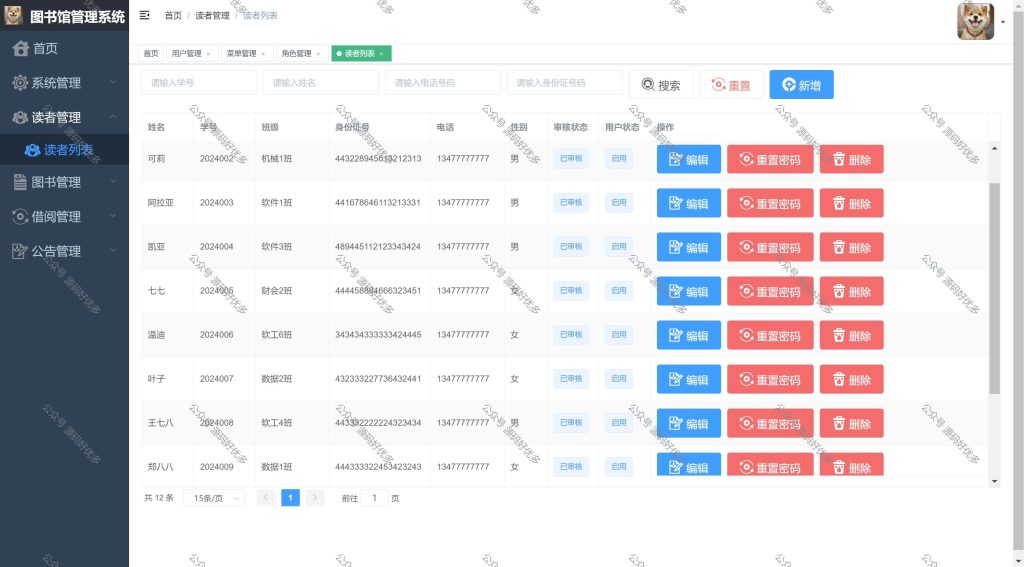Expand the 图书管理 sidebar menu
1024x567 pixels.
(x=64, y=182)
